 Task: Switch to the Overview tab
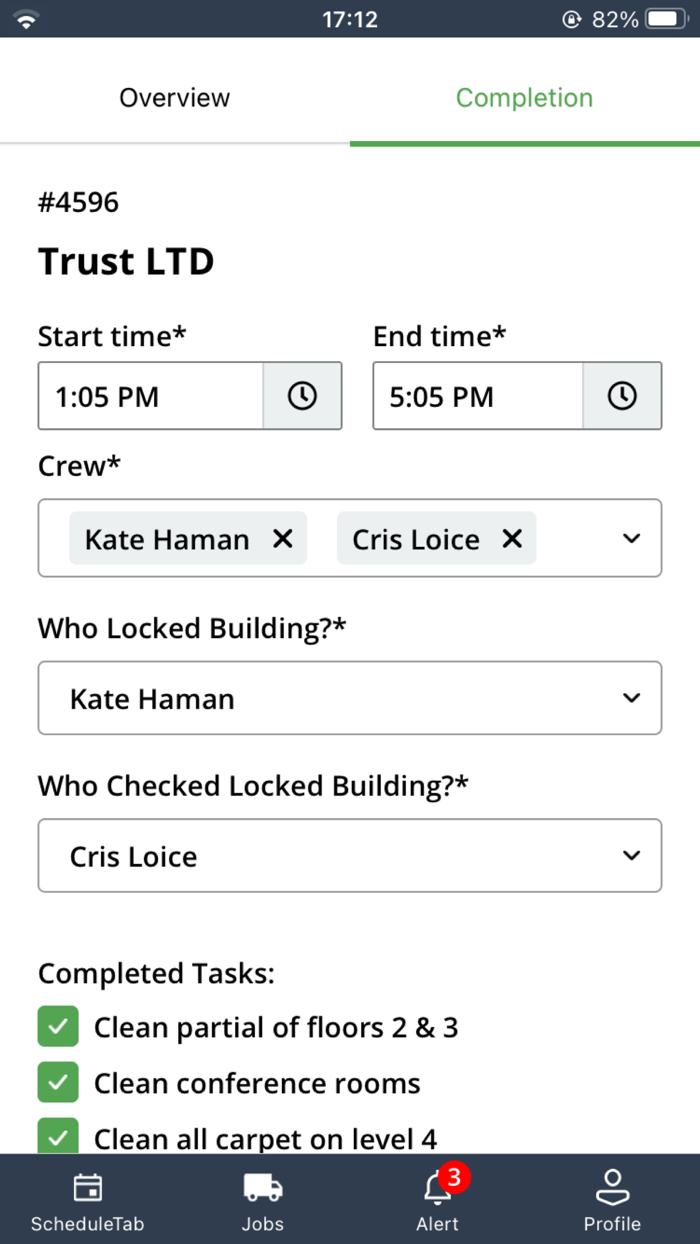175,98
